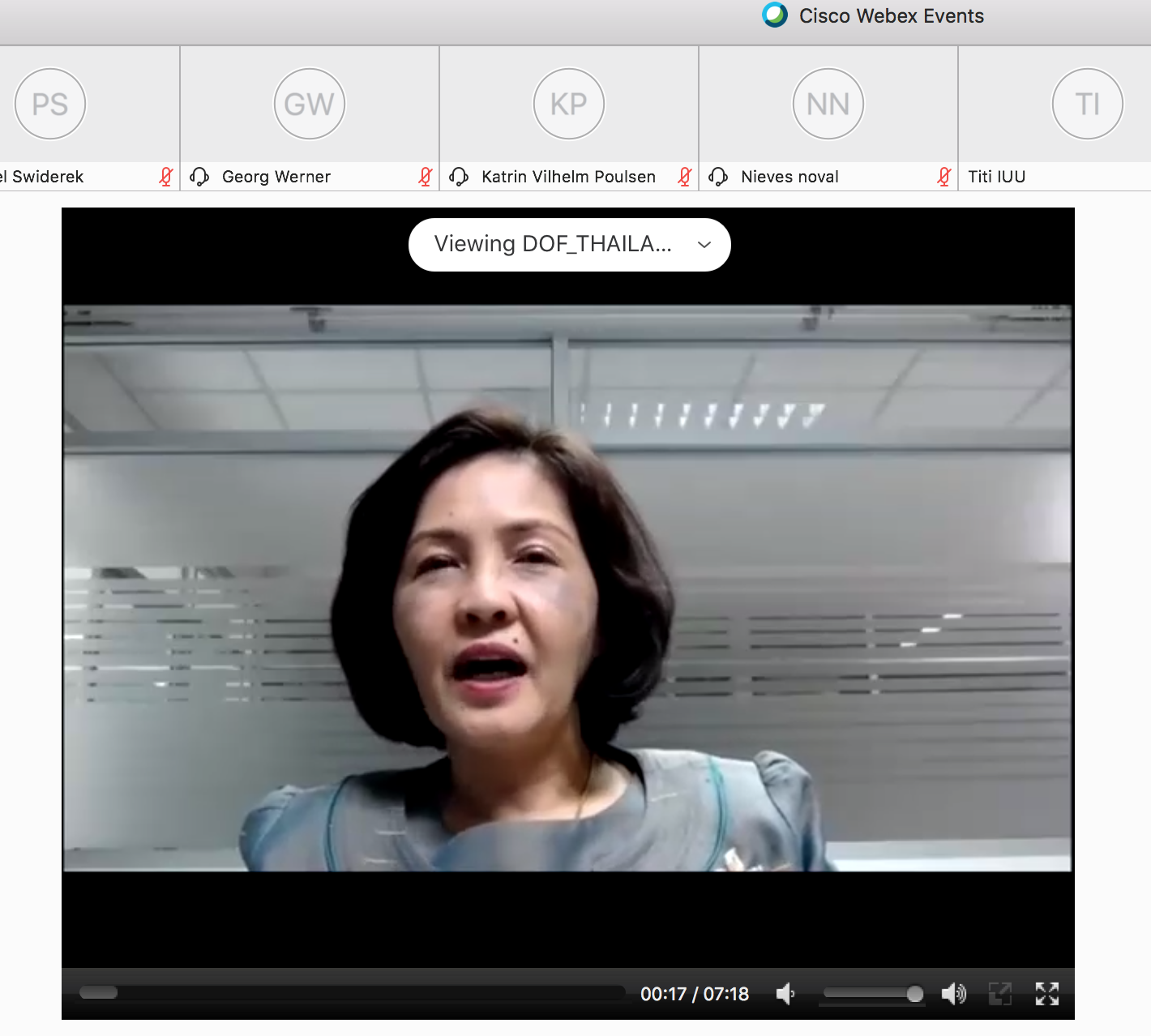The height and width of the screenshot is (1036, 1151).
Task: Click the loud speaker volume icon
Action: pos(954,994)
